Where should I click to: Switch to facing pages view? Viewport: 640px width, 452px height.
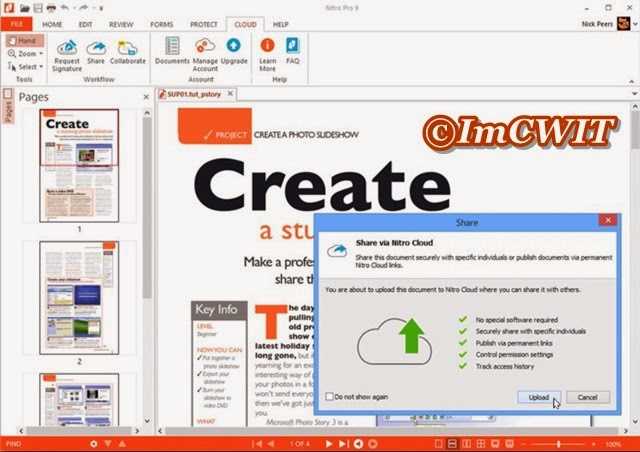pyautogui.click(x=467, y=444)
